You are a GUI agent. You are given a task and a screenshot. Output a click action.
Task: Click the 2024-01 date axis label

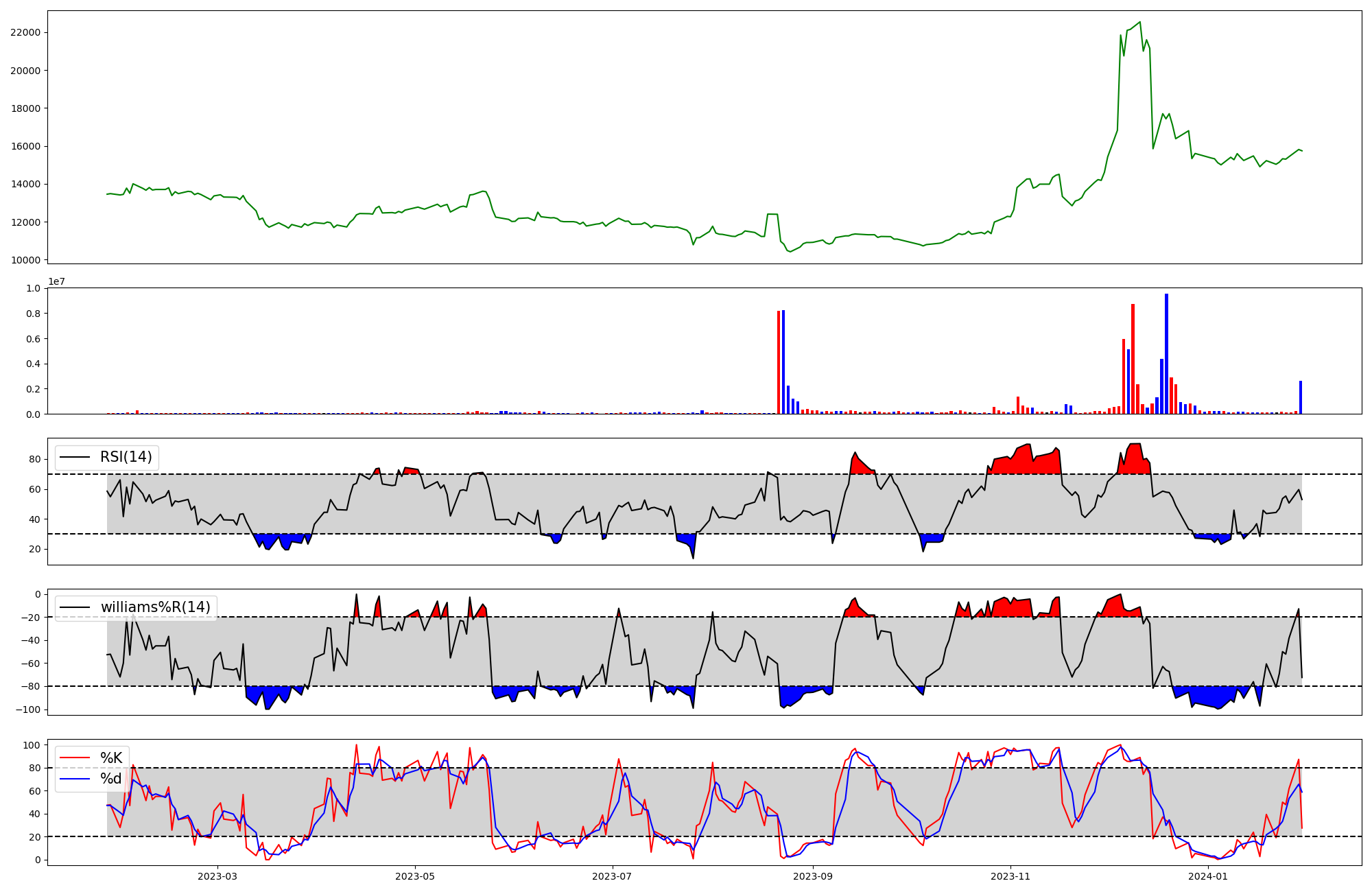click(1207, 876)
